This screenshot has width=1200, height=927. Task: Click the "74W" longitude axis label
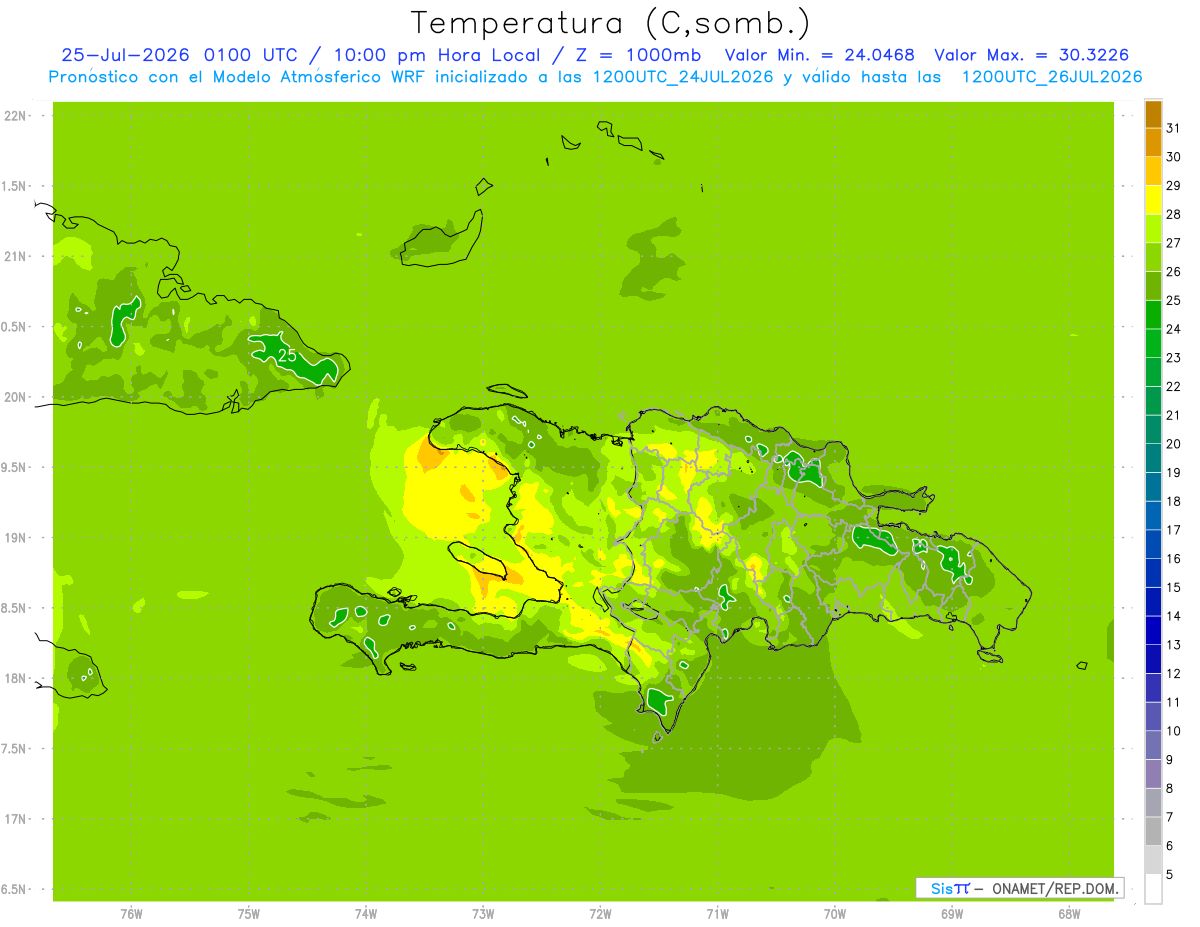(x=366, y=914)
